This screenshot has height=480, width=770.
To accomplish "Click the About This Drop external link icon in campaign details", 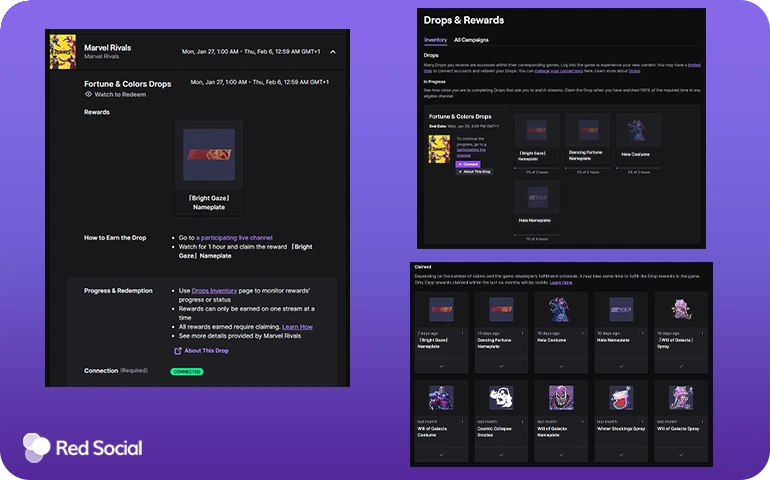I will [x=178, y=351].
